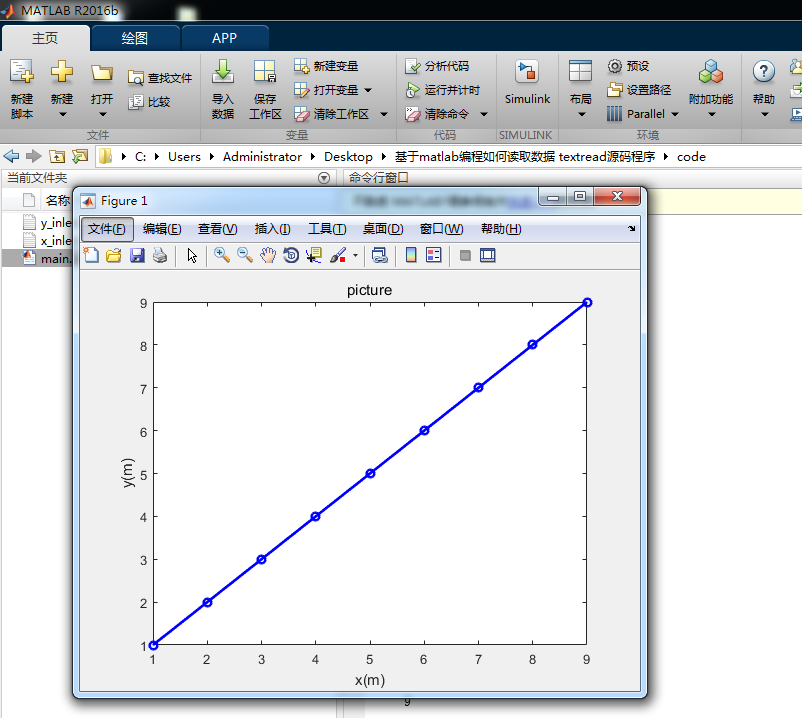Select the Edit Plot arrow tool
Screen dimensions: 802x718
[192, 255]
